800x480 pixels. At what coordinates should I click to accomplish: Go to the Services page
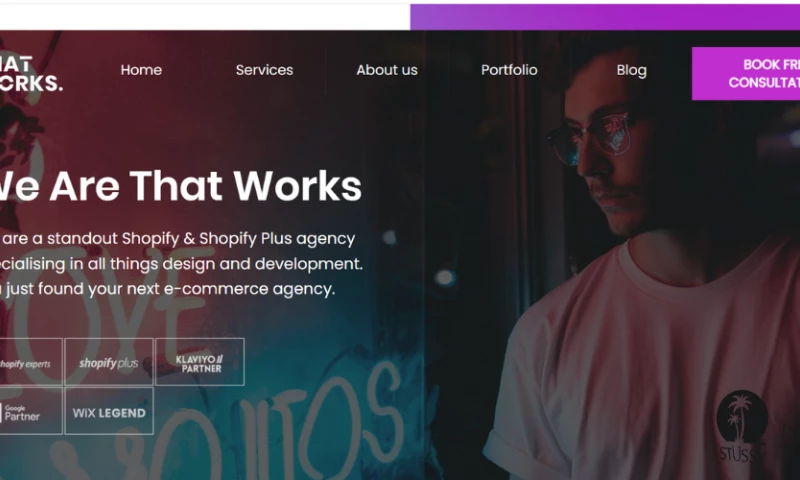tap(264, 70)
